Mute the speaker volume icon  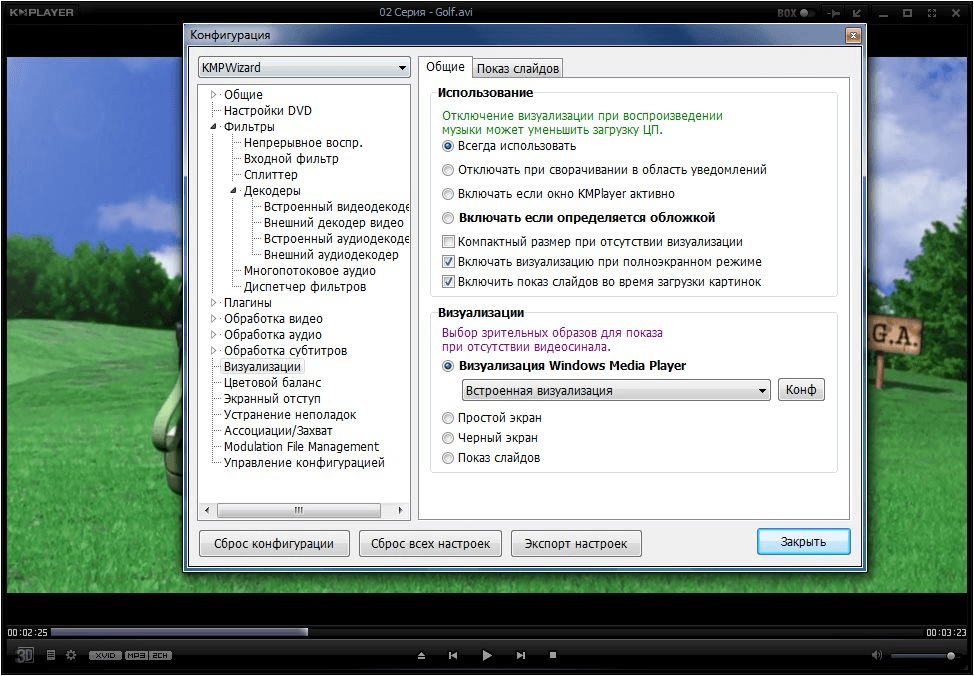[x=876, y=655]
